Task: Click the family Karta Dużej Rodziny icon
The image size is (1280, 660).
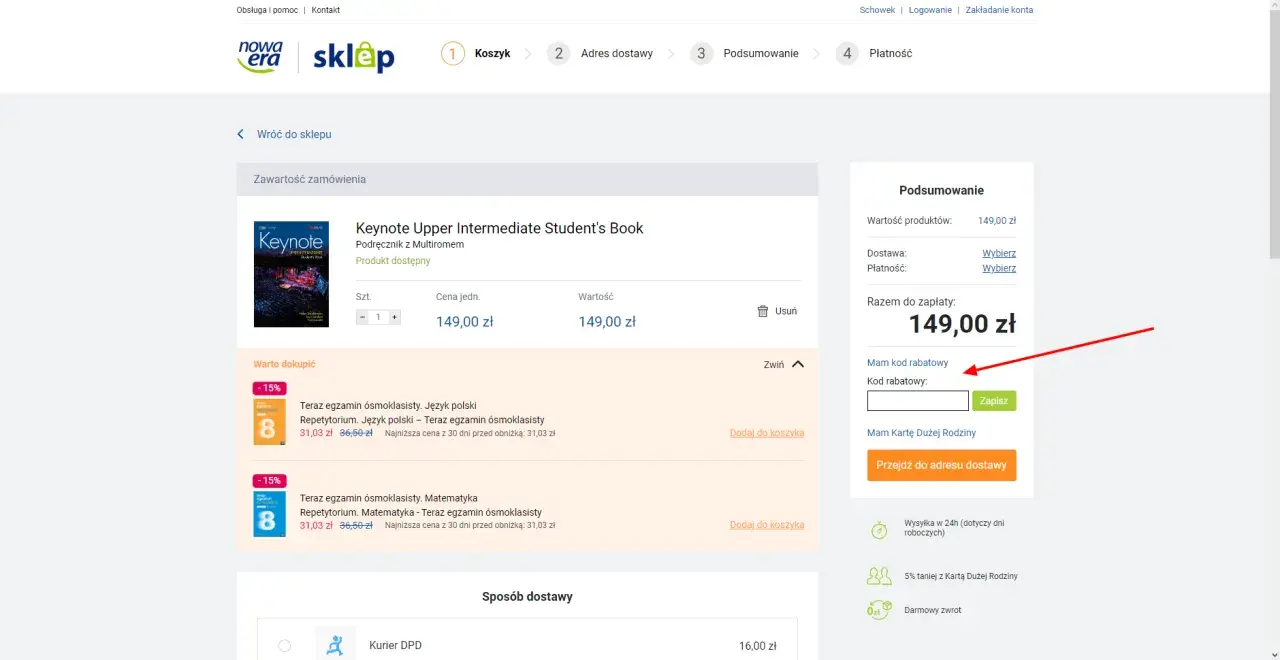Action: coord(879,576)
